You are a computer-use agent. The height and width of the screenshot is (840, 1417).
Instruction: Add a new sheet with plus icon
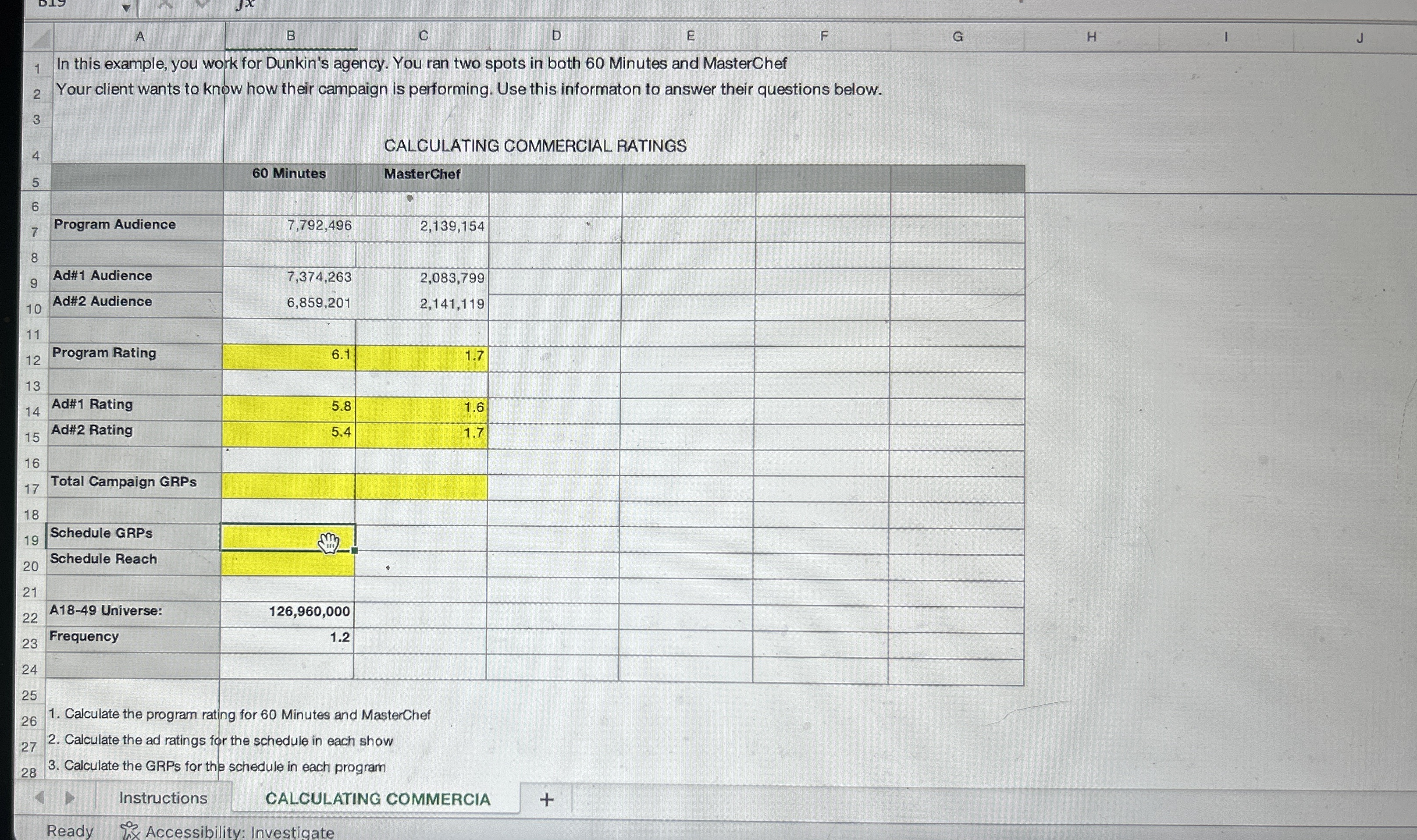click(547, 799)
